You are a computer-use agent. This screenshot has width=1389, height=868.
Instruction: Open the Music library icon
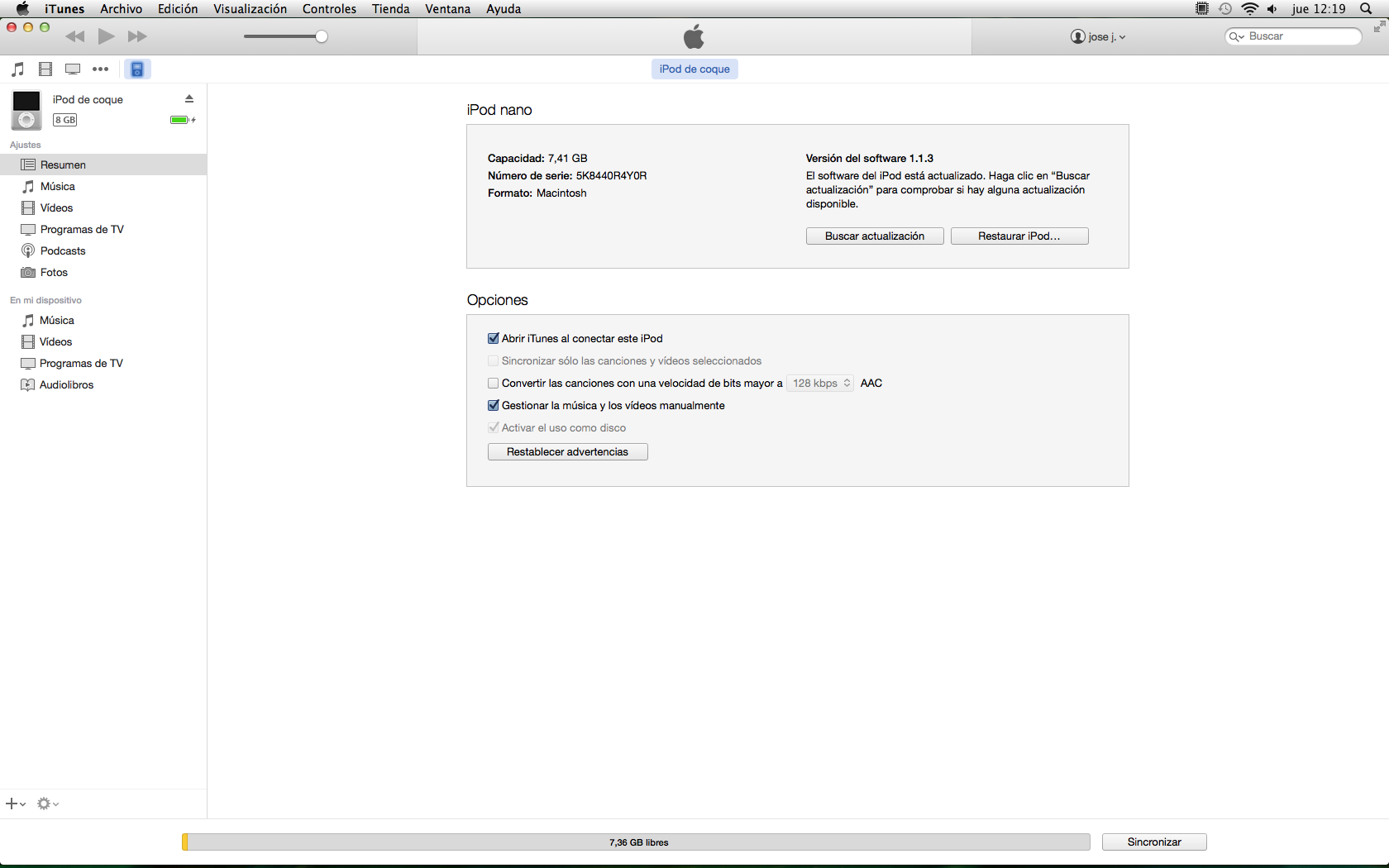[18, 69]
